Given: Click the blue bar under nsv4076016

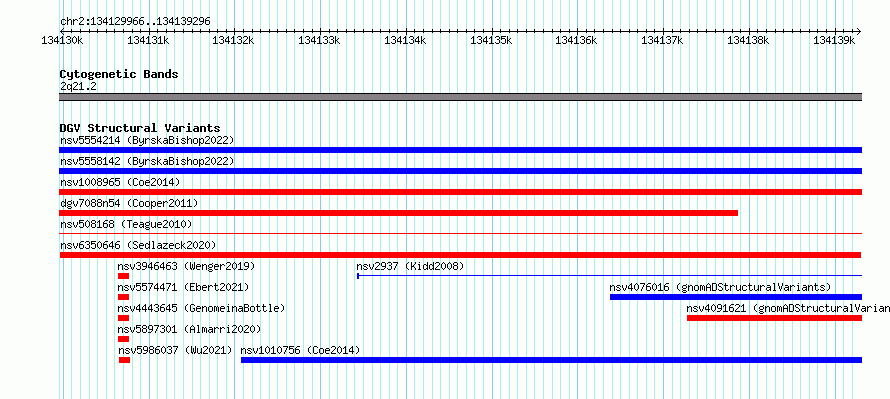Looking at the screenshot, I should coord(736,297).
